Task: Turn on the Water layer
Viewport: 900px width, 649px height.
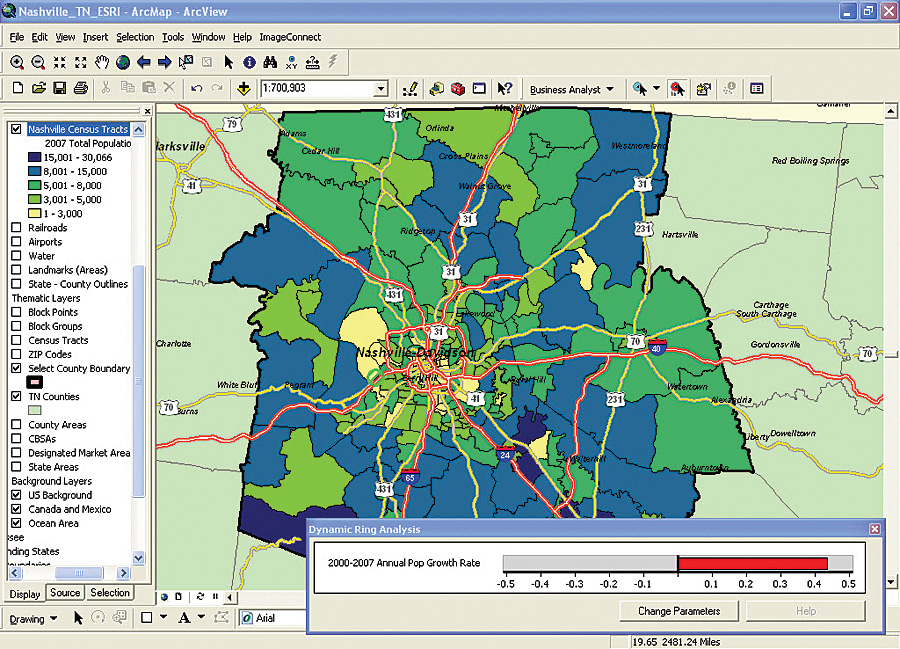Action: tap(16, 256)
